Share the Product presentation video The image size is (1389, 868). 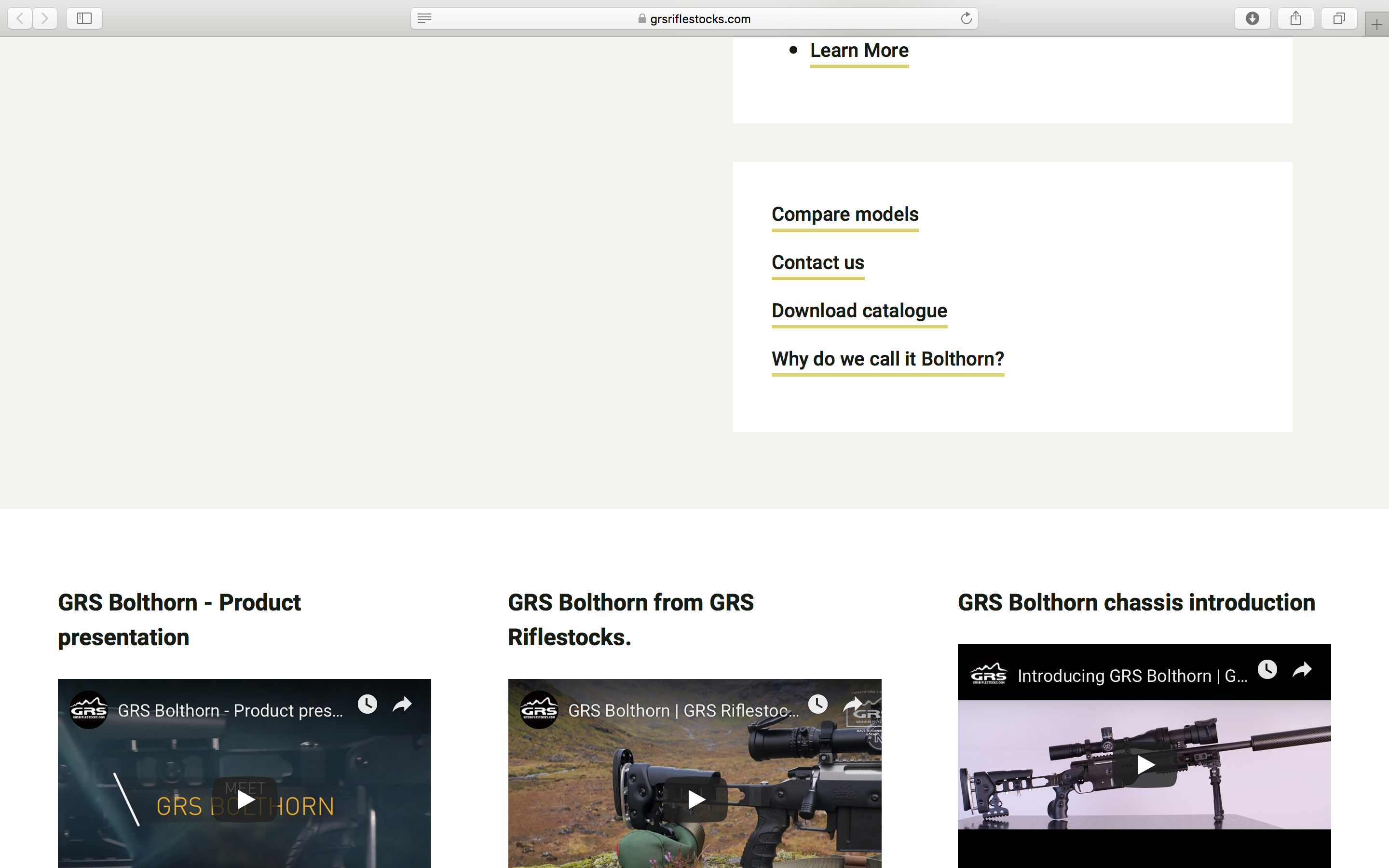[x=402, y=705]
